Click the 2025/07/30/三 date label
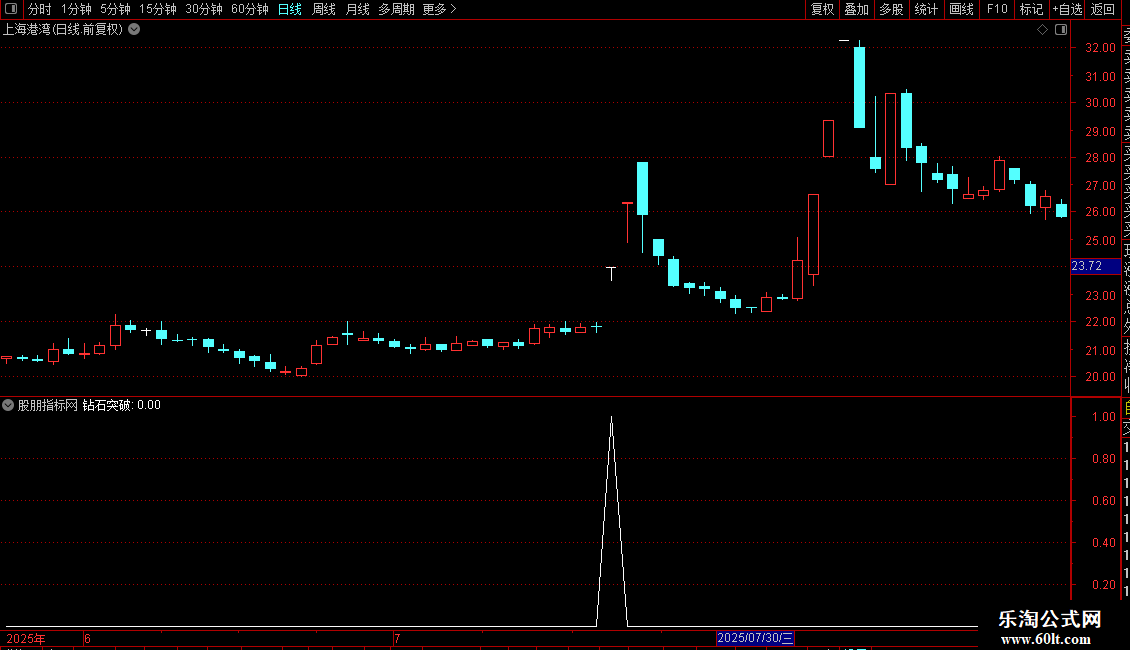 coord(755,638)
